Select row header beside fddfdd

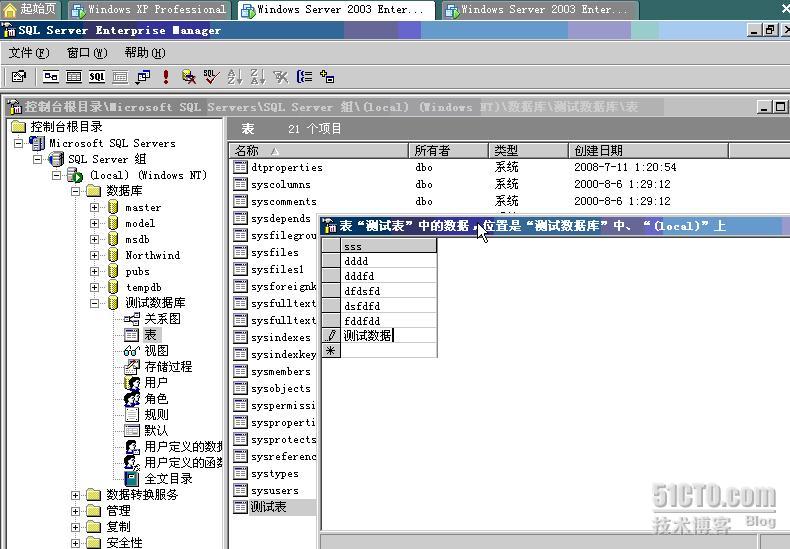[x=331, y=320]
